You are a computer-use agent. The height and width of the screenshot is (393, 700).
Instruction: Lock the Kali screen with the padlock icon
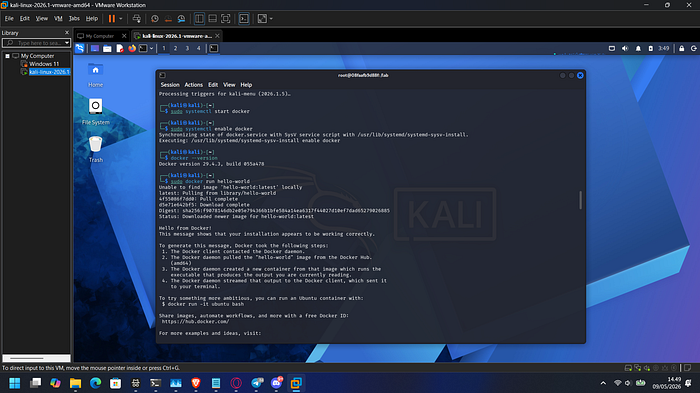[x=682, y=48]
